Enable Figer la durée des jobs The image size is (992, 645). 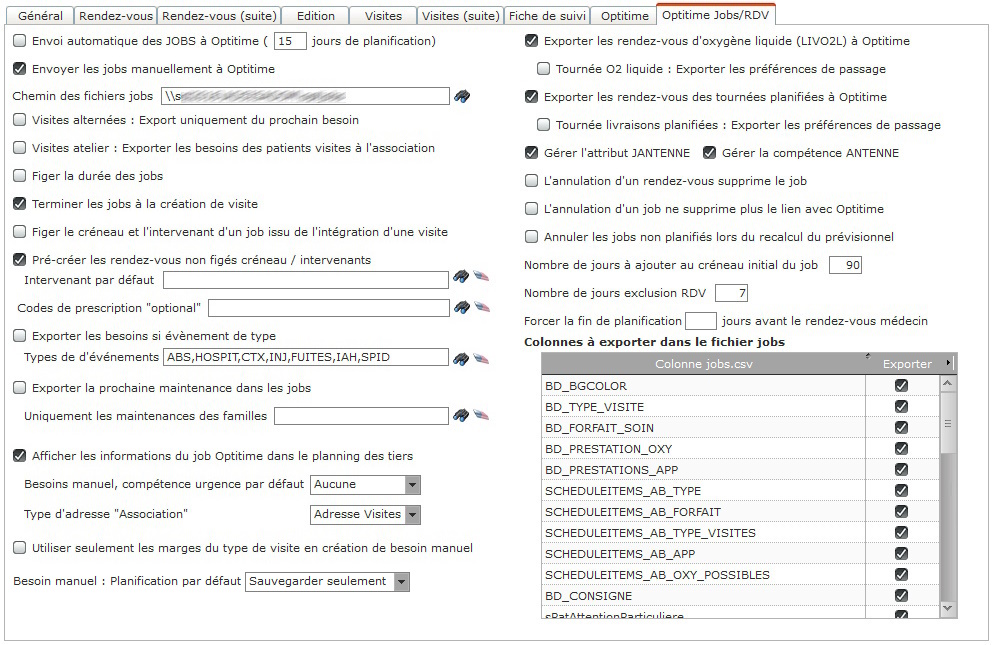point(20,176)
